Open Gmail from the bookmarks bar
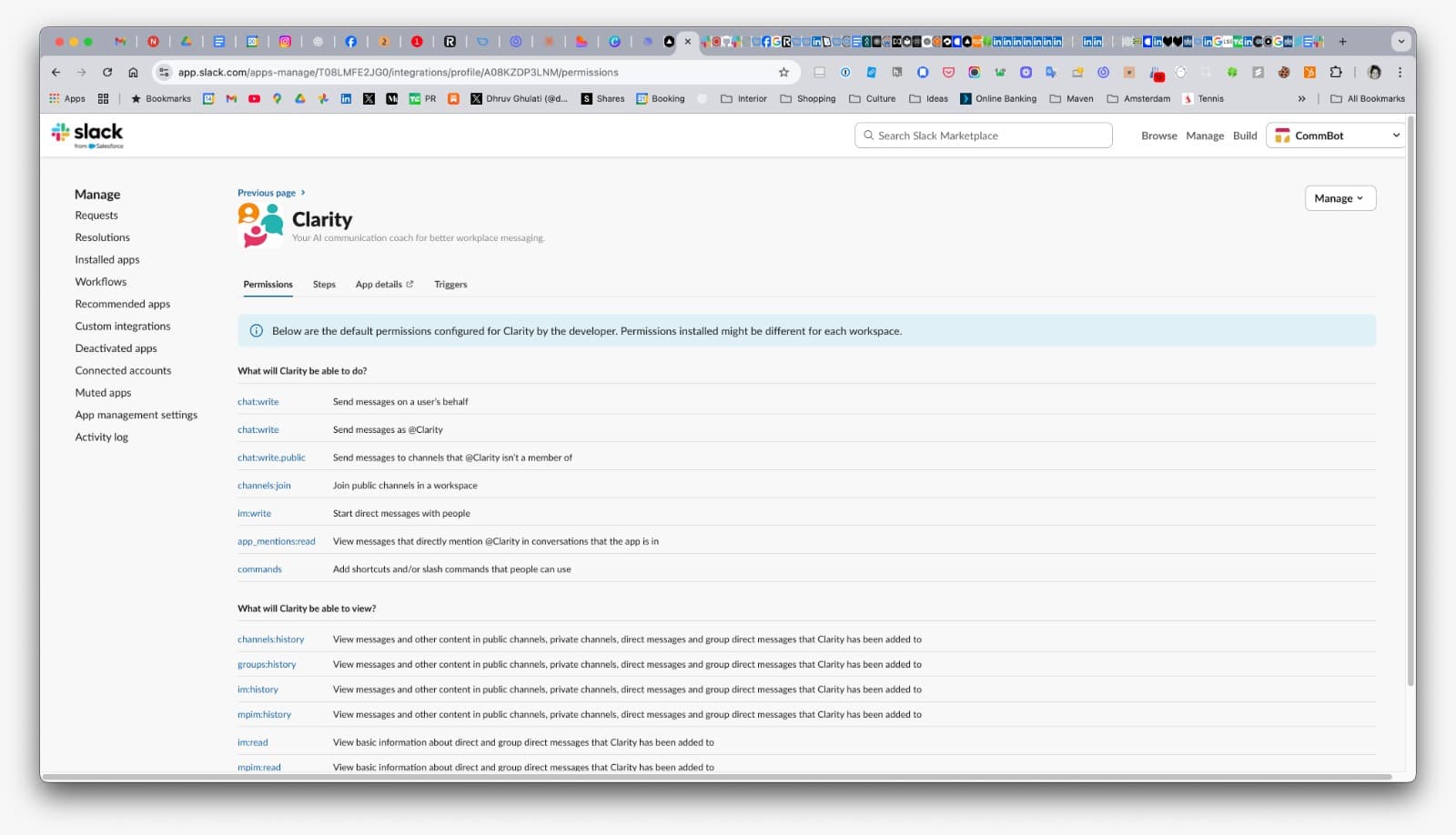 [x=230, y=98]
